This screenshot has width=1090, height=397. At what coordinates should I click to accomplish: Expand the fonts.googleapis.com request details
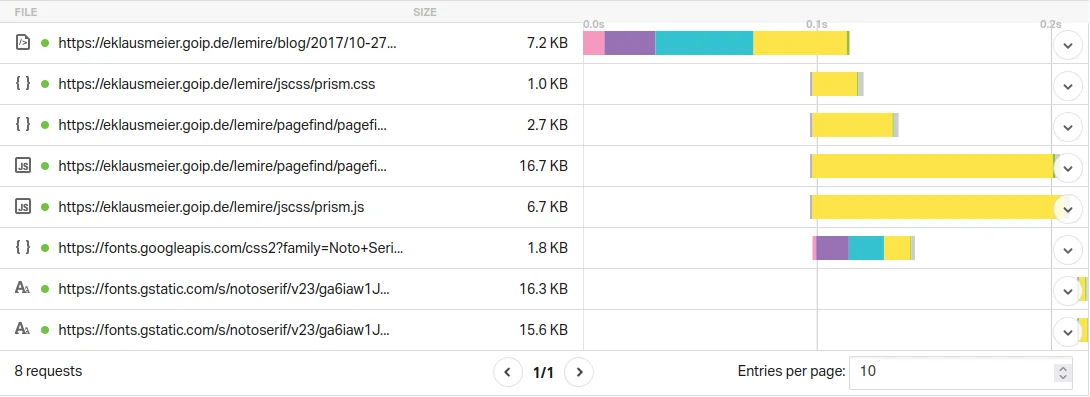tap(1068, 250)
